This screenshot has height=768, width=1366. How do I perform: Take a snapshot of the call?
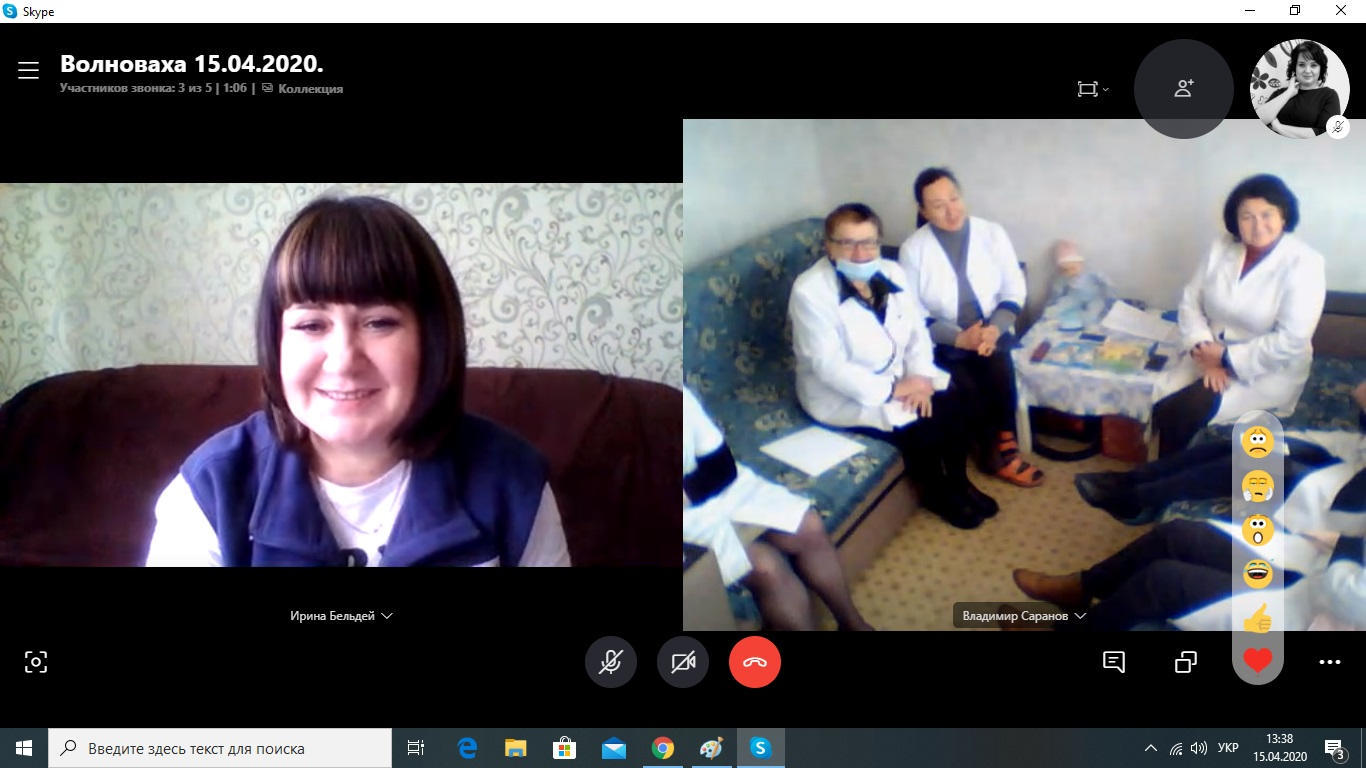[x=36, y=662]
